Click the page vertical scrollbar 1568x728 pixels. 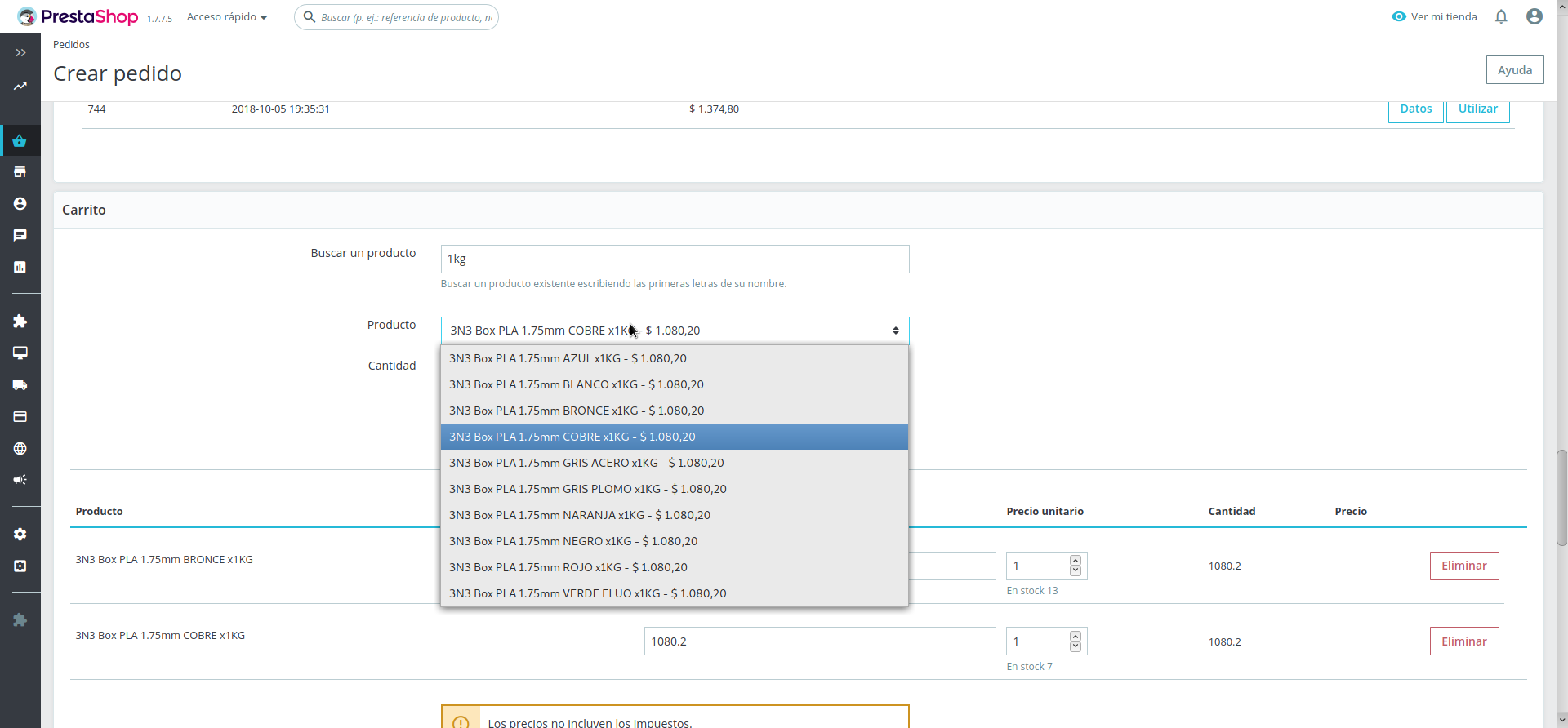[1561, 498]
